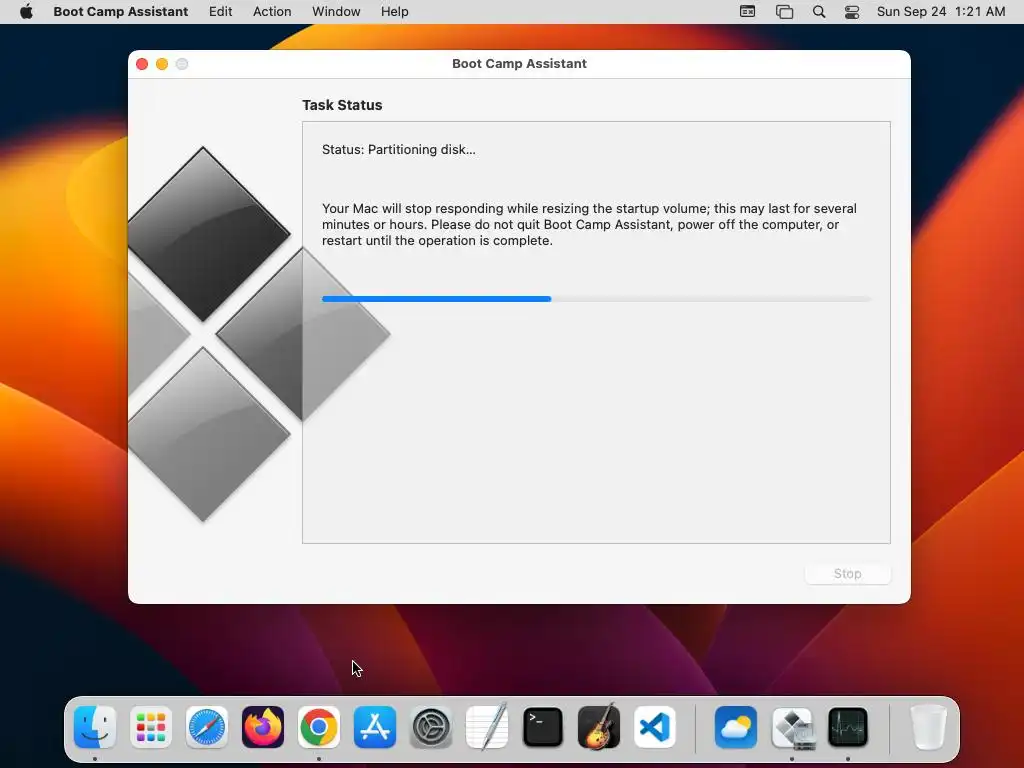Image resolution: width=1024 pixels, height=768 pixels.
Task: Click the Stop button
Action: point(848,574)
